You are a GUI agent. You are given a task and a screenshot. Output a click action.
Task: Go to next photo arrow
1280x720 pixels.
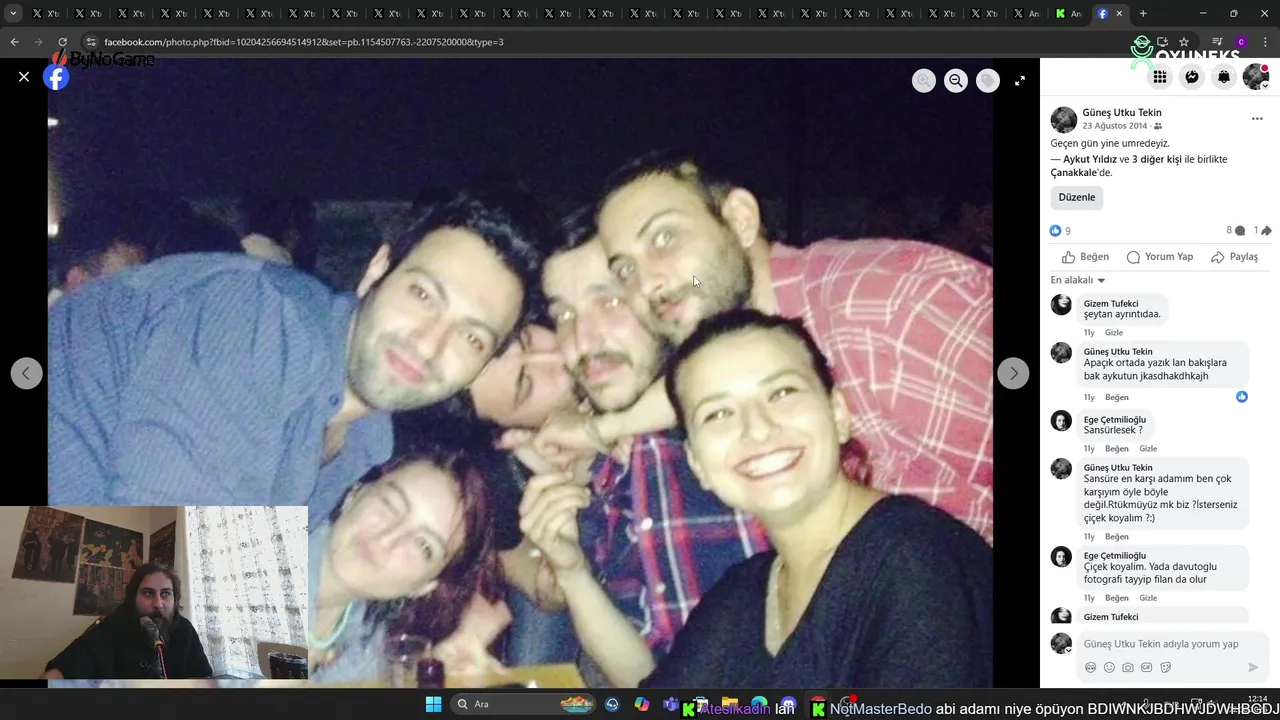[x=1013, y=373]
